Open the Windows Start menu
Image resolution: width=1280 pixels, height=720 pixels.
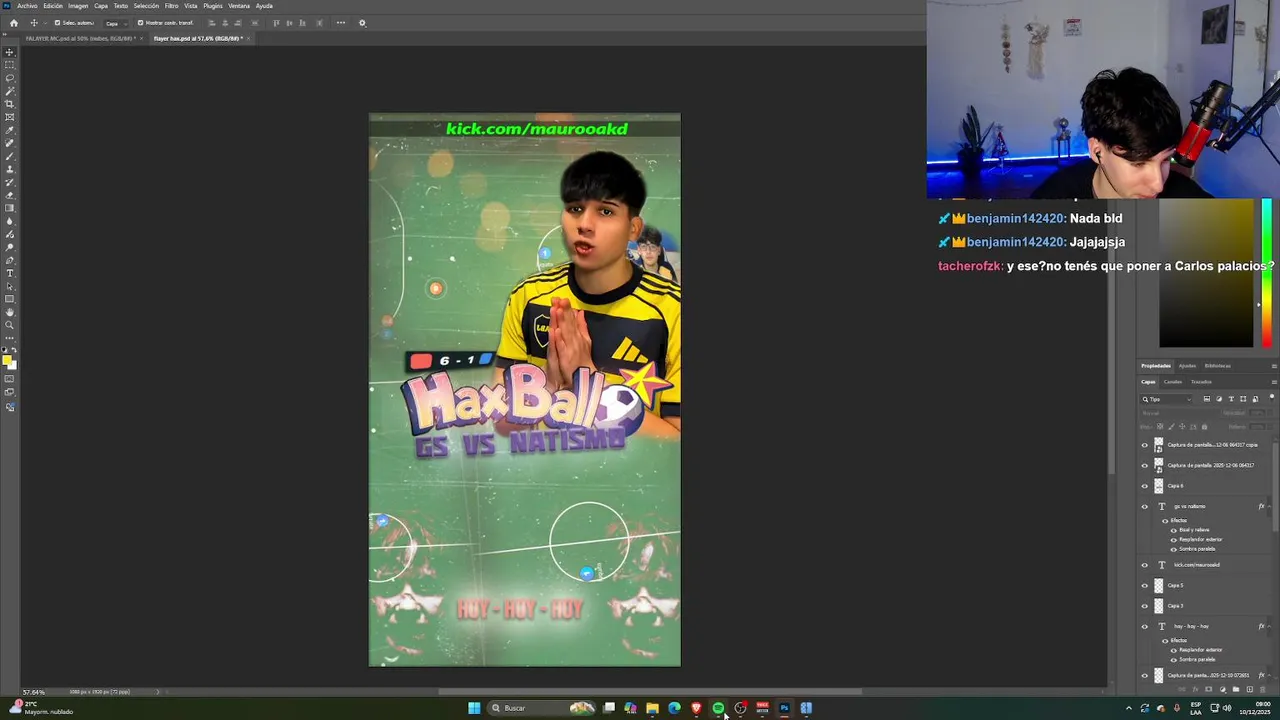pyautogui.click(x=474, y=708)
